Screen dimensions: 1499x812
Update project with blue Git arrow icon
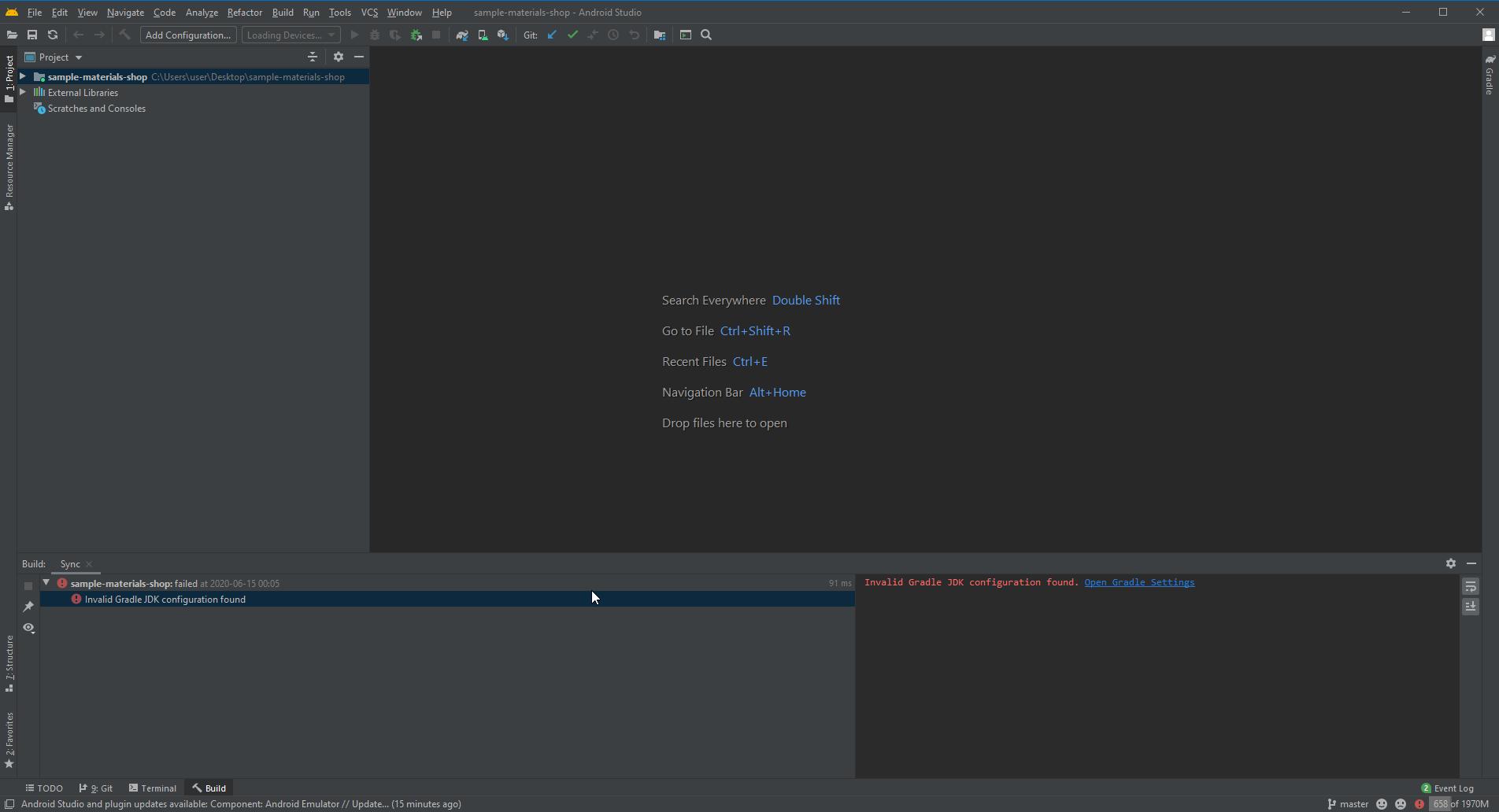[551, 35]
